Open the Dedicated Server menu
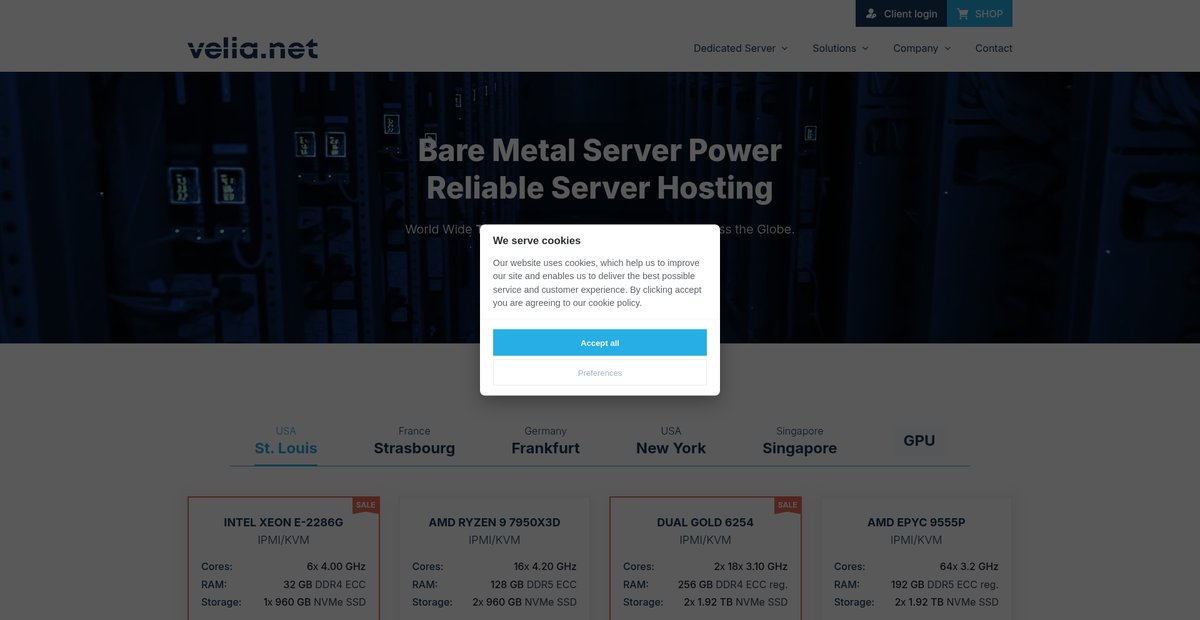The height and width of the screenshot is (620, 1200). point(741,48)
